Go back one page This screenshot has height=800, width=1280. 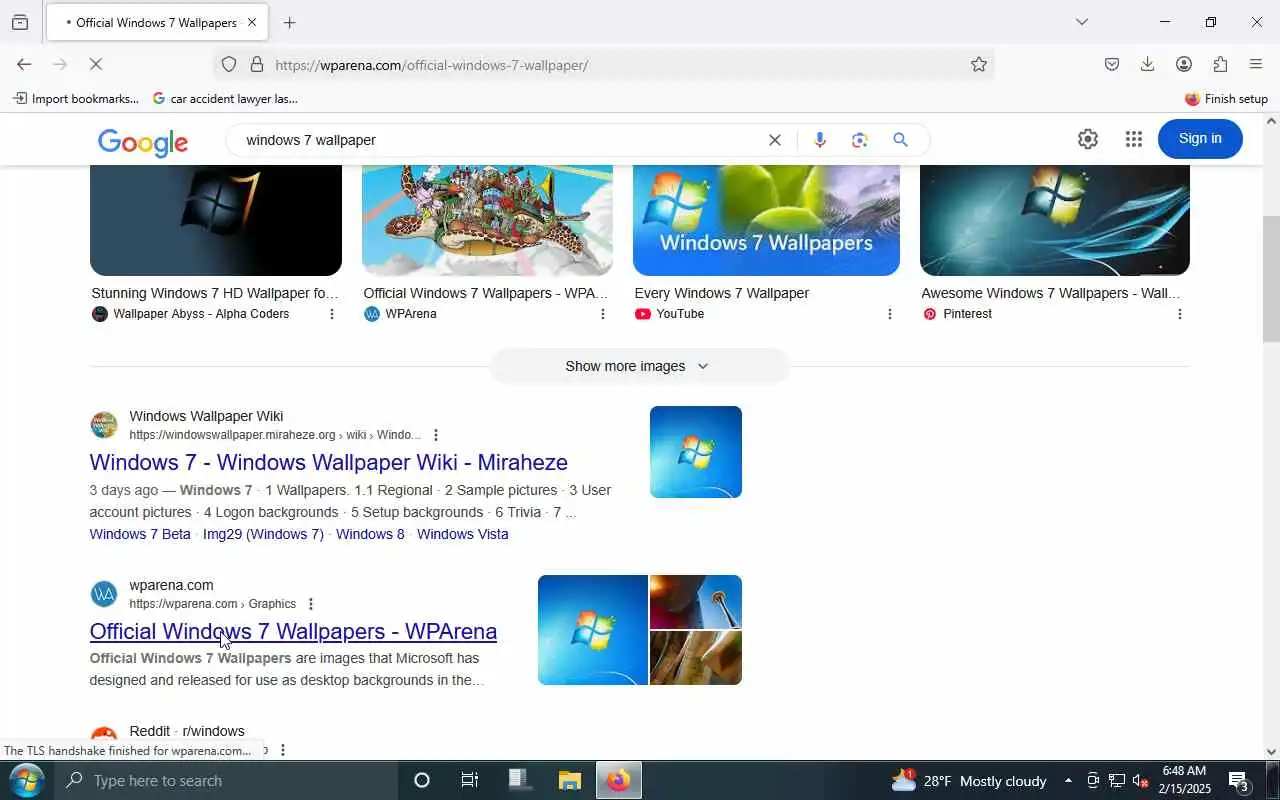pyautogui.click(x=24, y=64)
